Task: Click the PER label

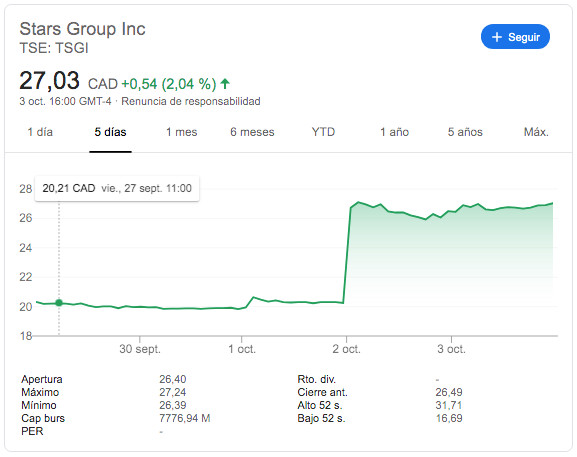Action: [x=32, y=431]
